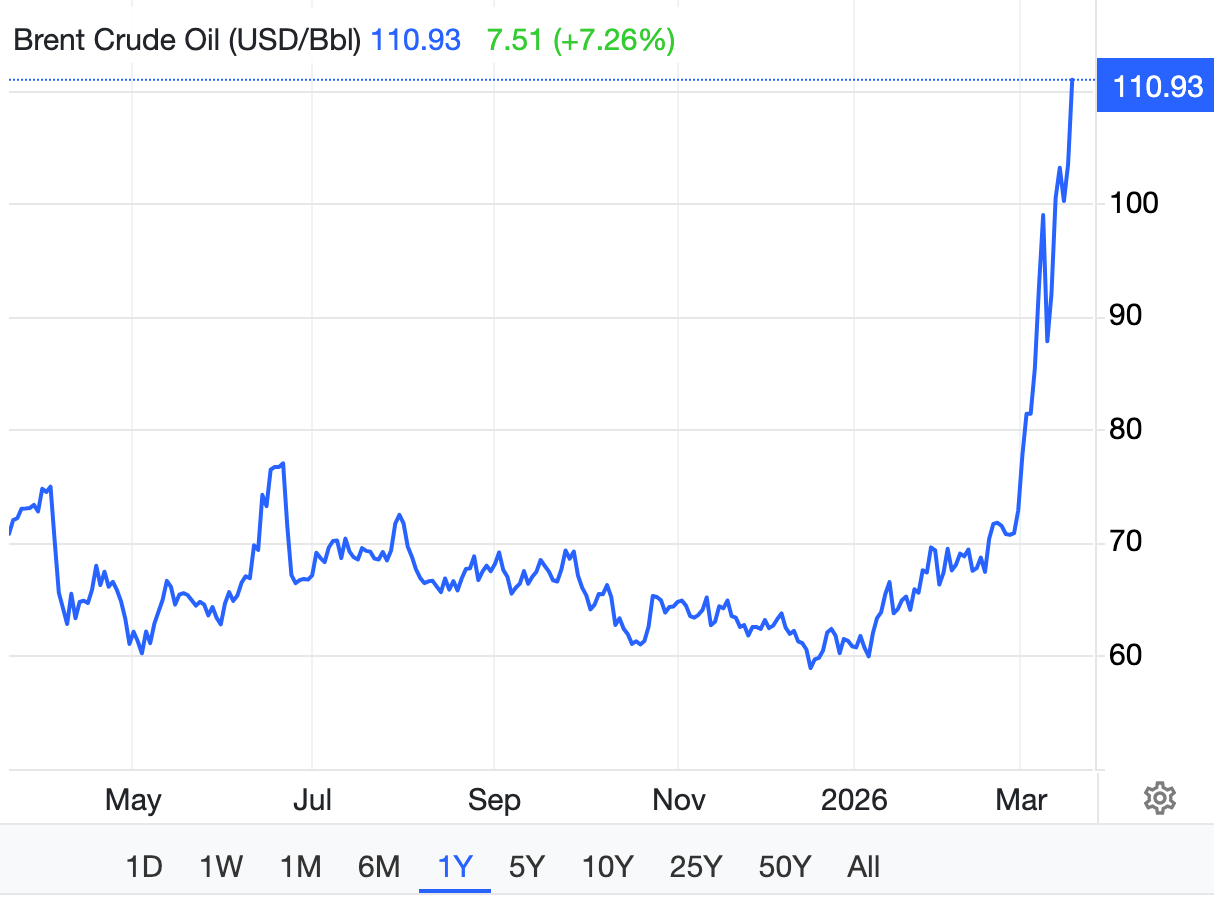This screenshot has width=1214, height=914.
Task: Switch to the 6M time range
Action: click(x=379, y=866)
